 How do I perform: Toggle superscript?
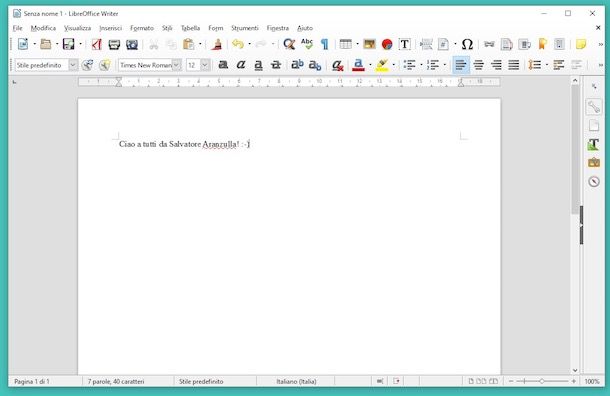[x=297, y=65]
